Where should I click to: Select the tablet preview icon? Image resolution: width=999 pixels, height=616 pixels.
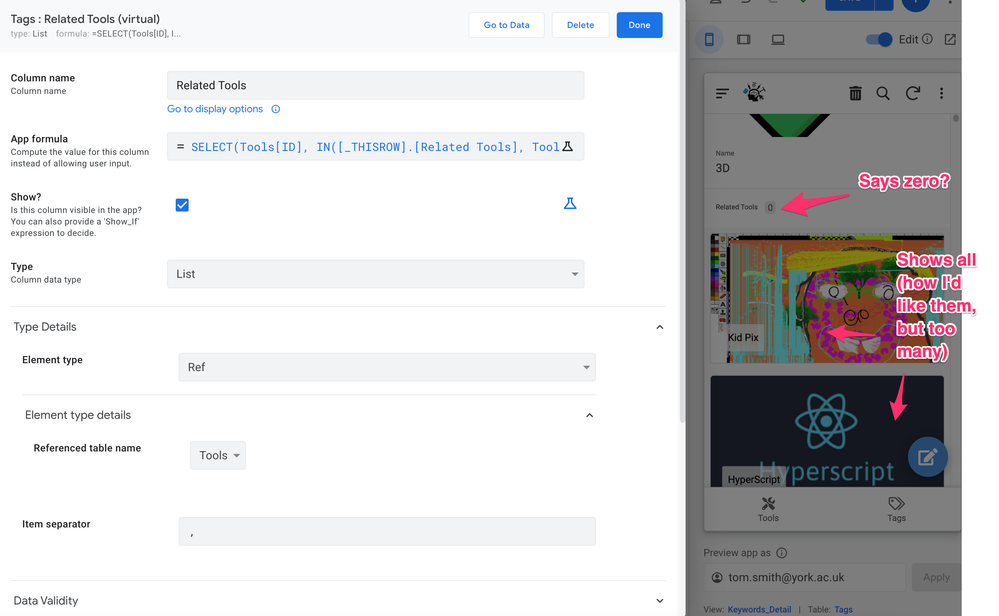click(744, 39)
